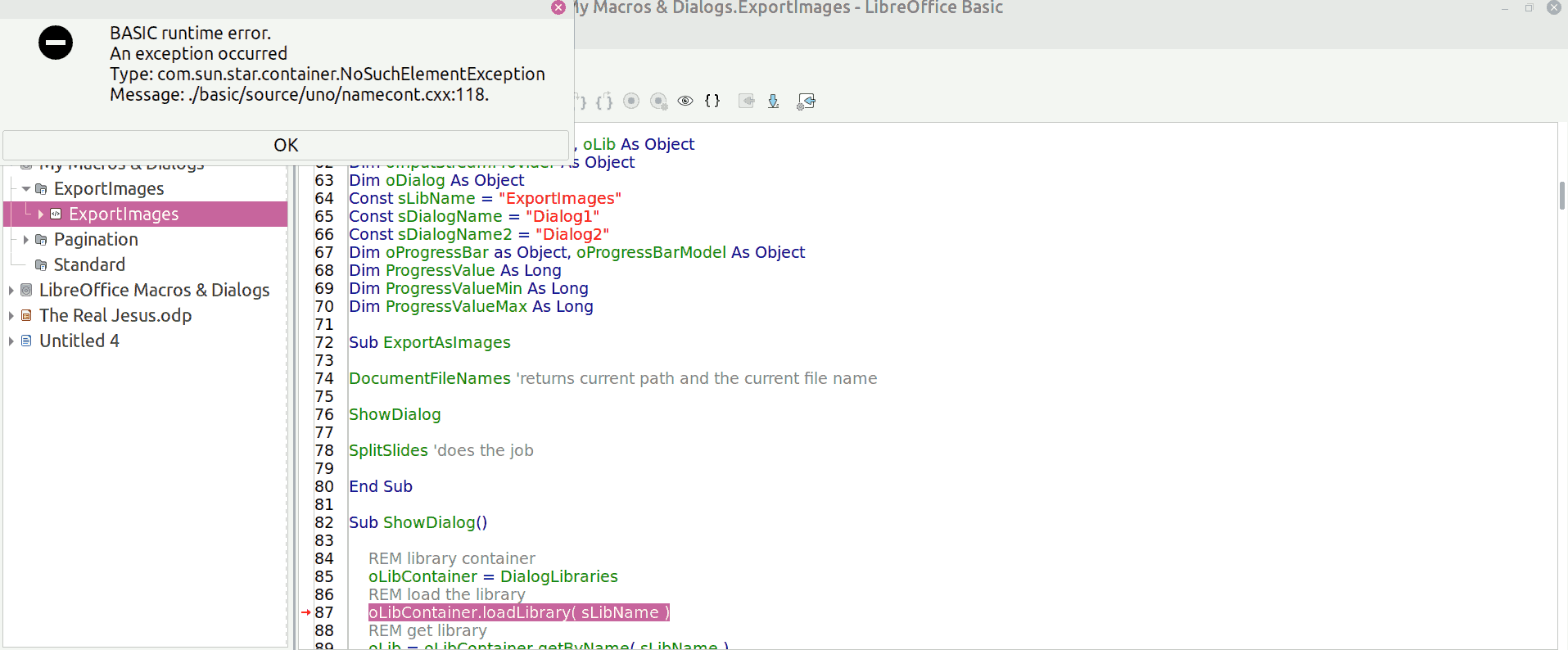
Task: Enable Watch with the eye icon
Action: (x=685, y=101)
